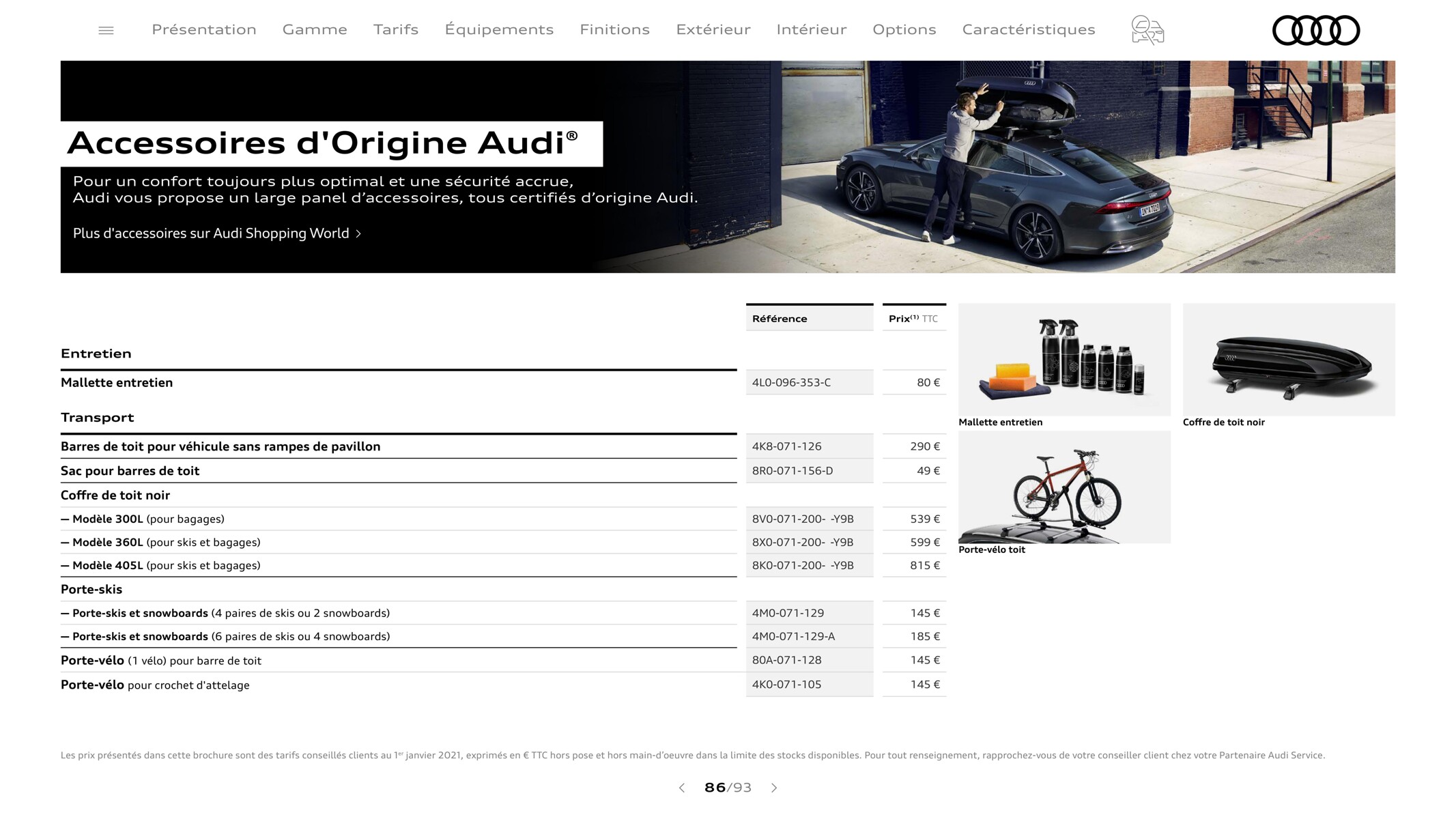Click the chevron after Audi Shopping World
The image size is (1456, 819).
tap(358, 233)
